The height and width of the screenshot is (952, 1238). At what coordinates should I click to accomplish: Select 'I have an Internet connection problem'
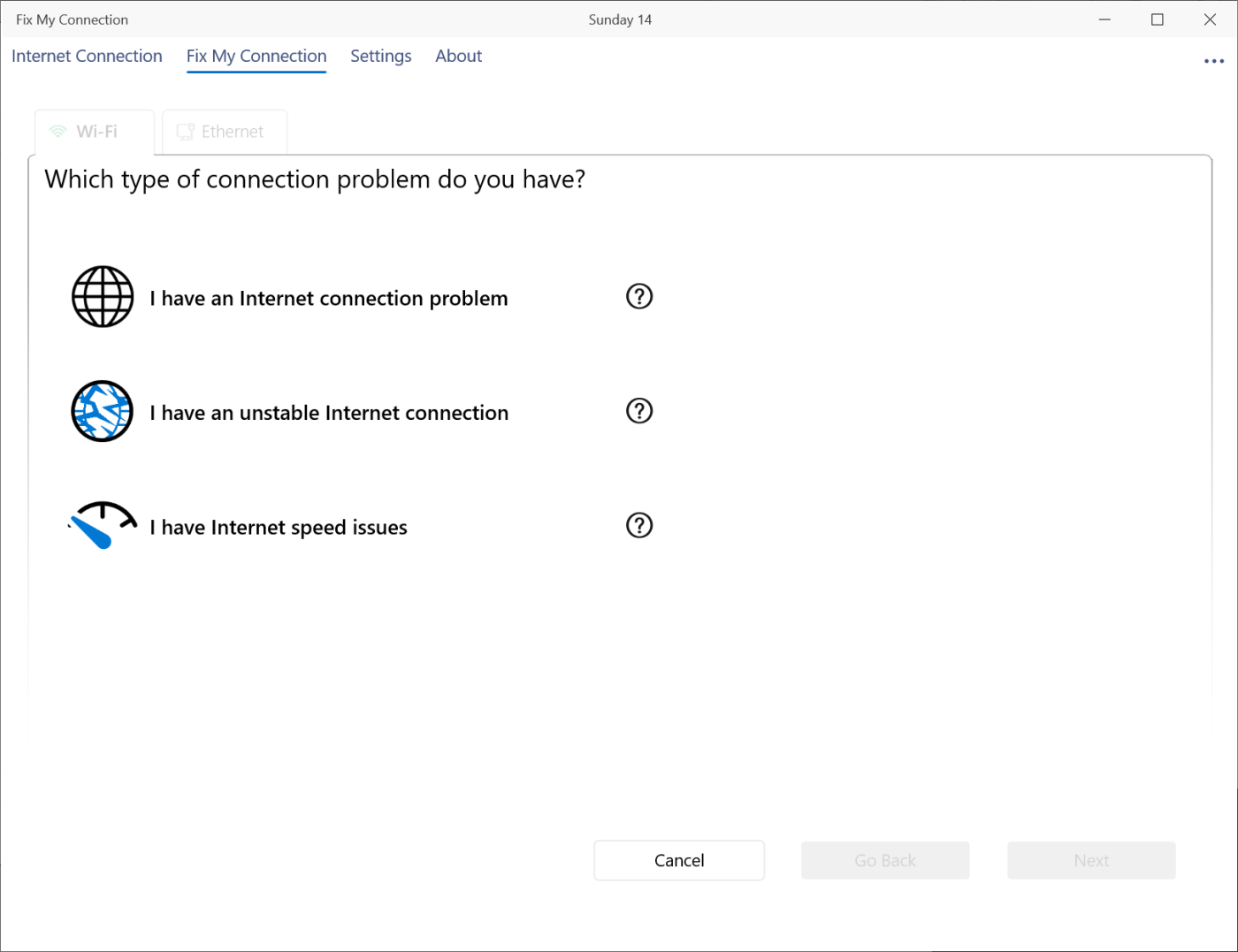[x=328, y=299]
